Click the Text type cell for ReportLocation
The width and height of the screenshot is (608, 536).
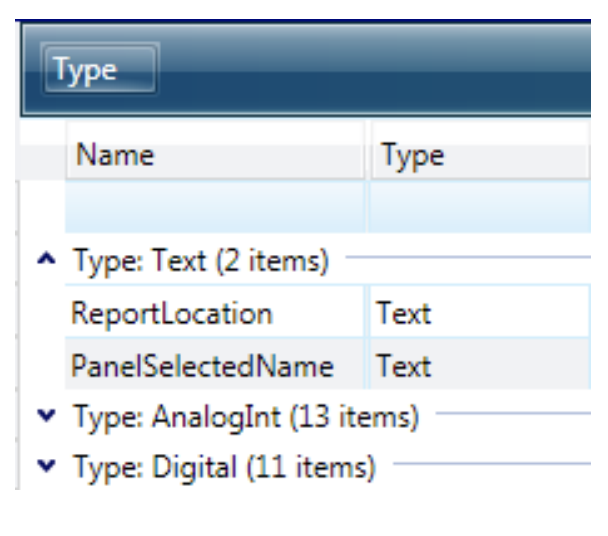(x=478, y=314)
